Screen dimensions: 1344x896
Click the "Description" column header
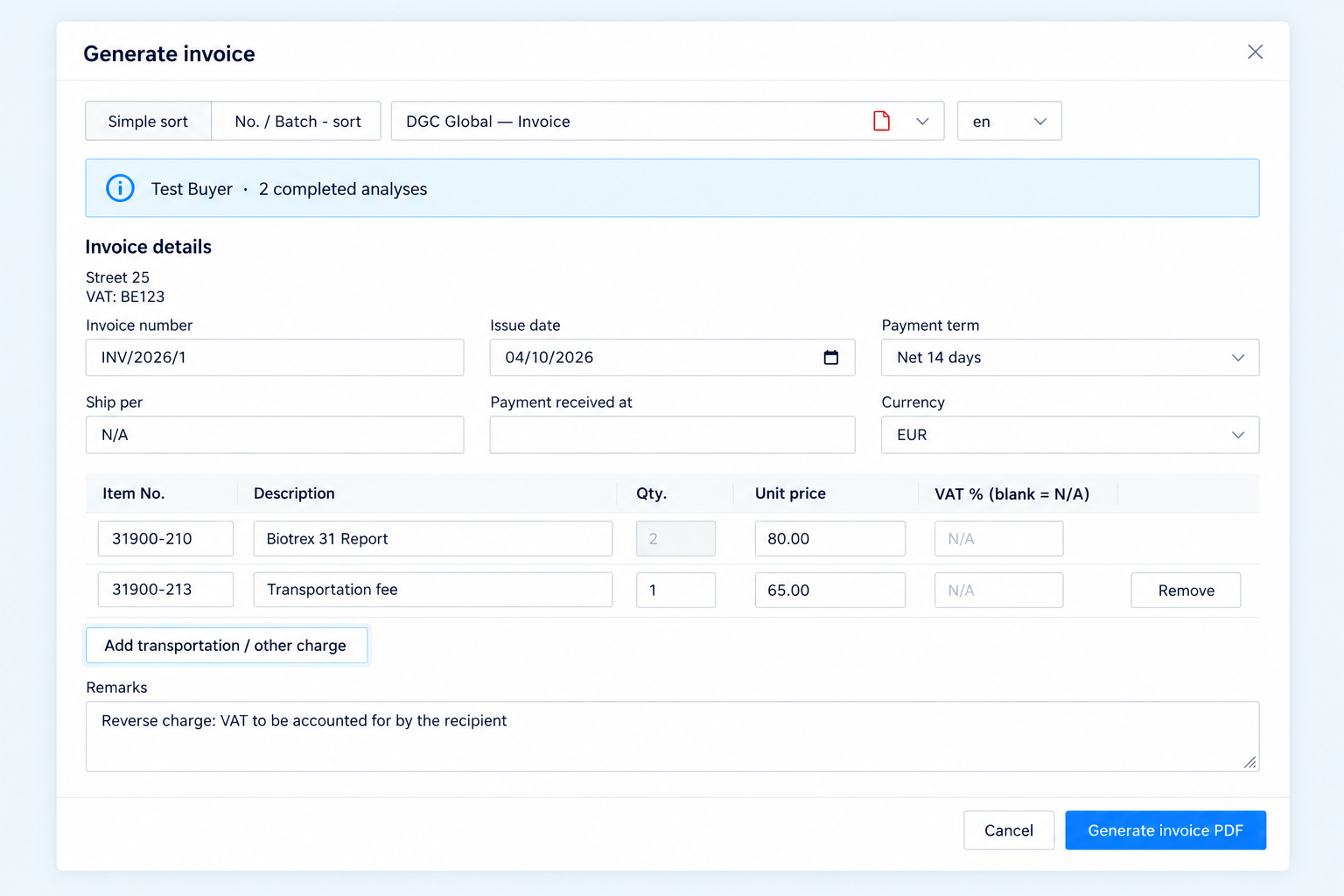coord(294,493)
